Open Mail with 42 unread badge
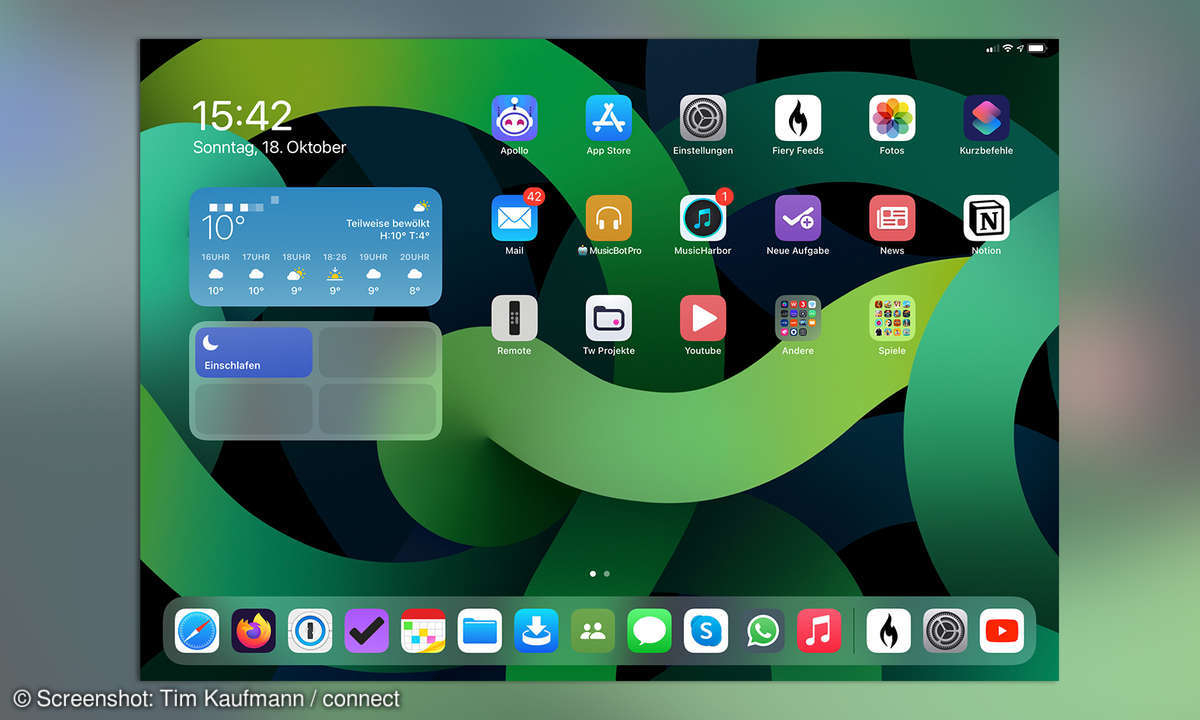 click(x=514, y=218)
